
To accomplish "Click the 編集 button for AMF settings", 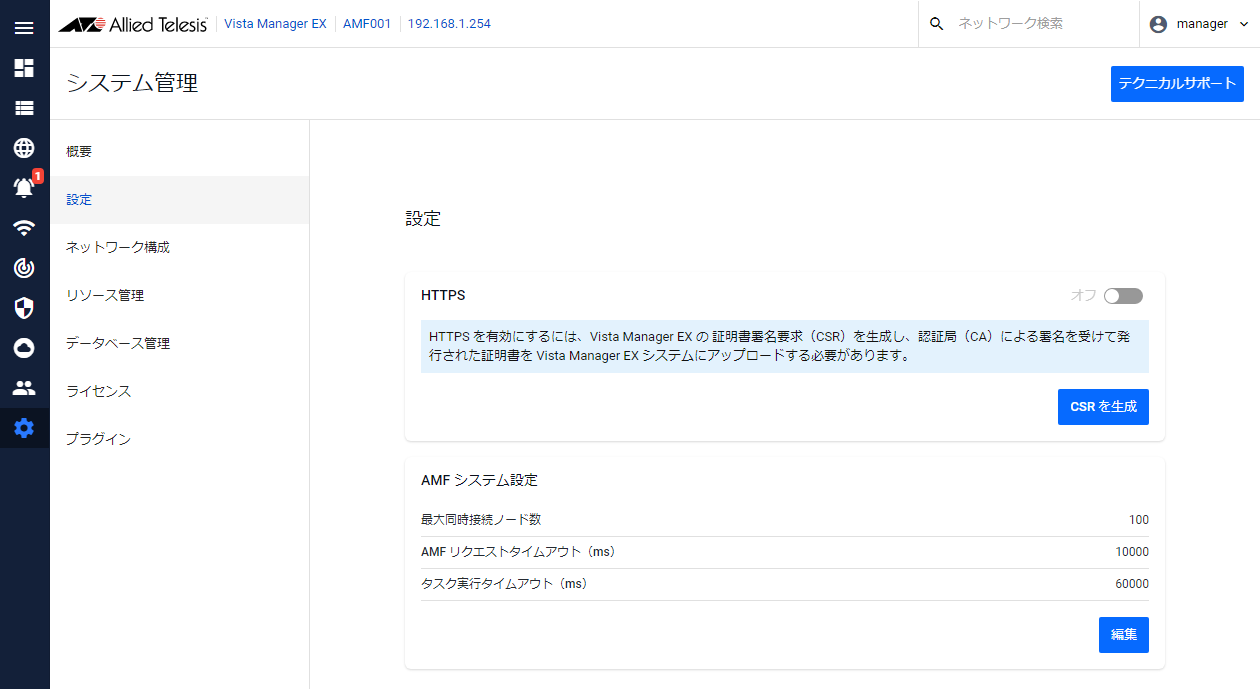I will tap(1123, 635).
